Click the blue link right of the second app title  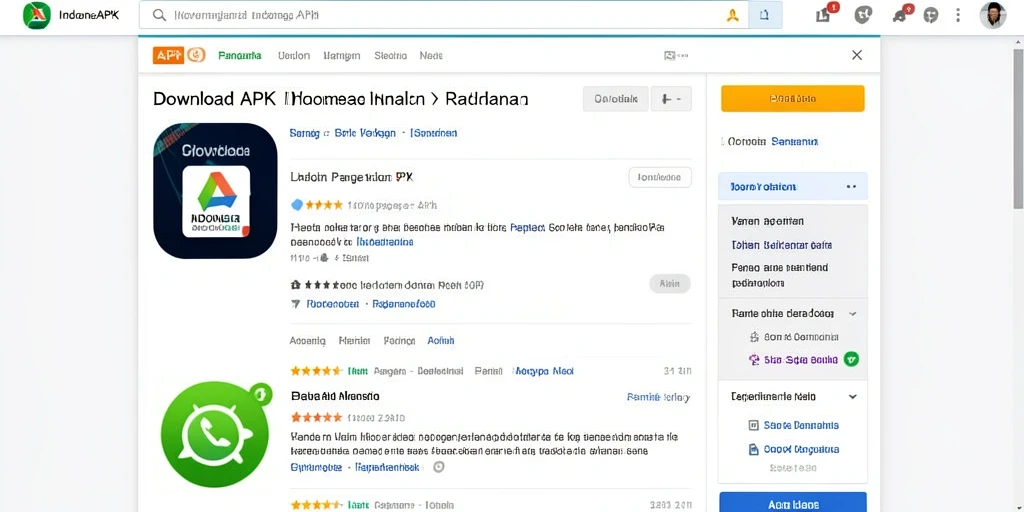[658, 397]
